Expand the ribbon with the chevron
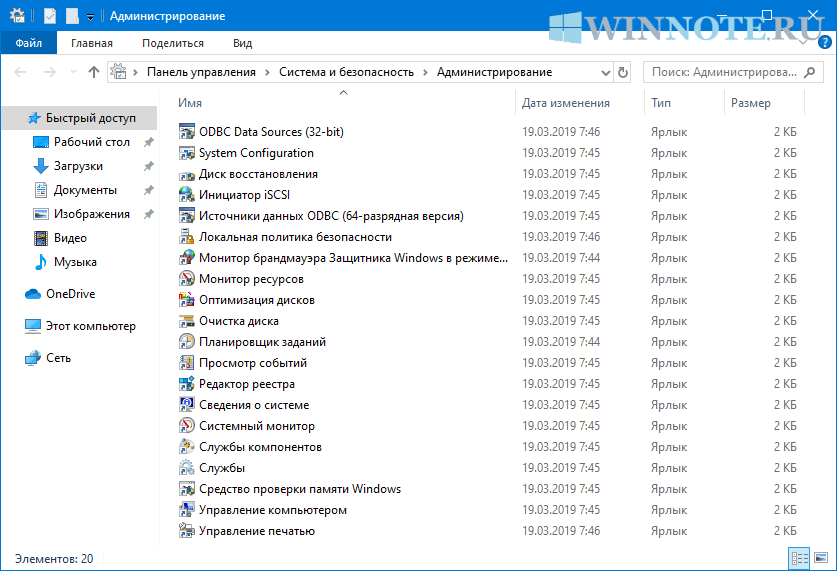Image resolution: width=837 pixels, height=571 pixels. (803, 42)
